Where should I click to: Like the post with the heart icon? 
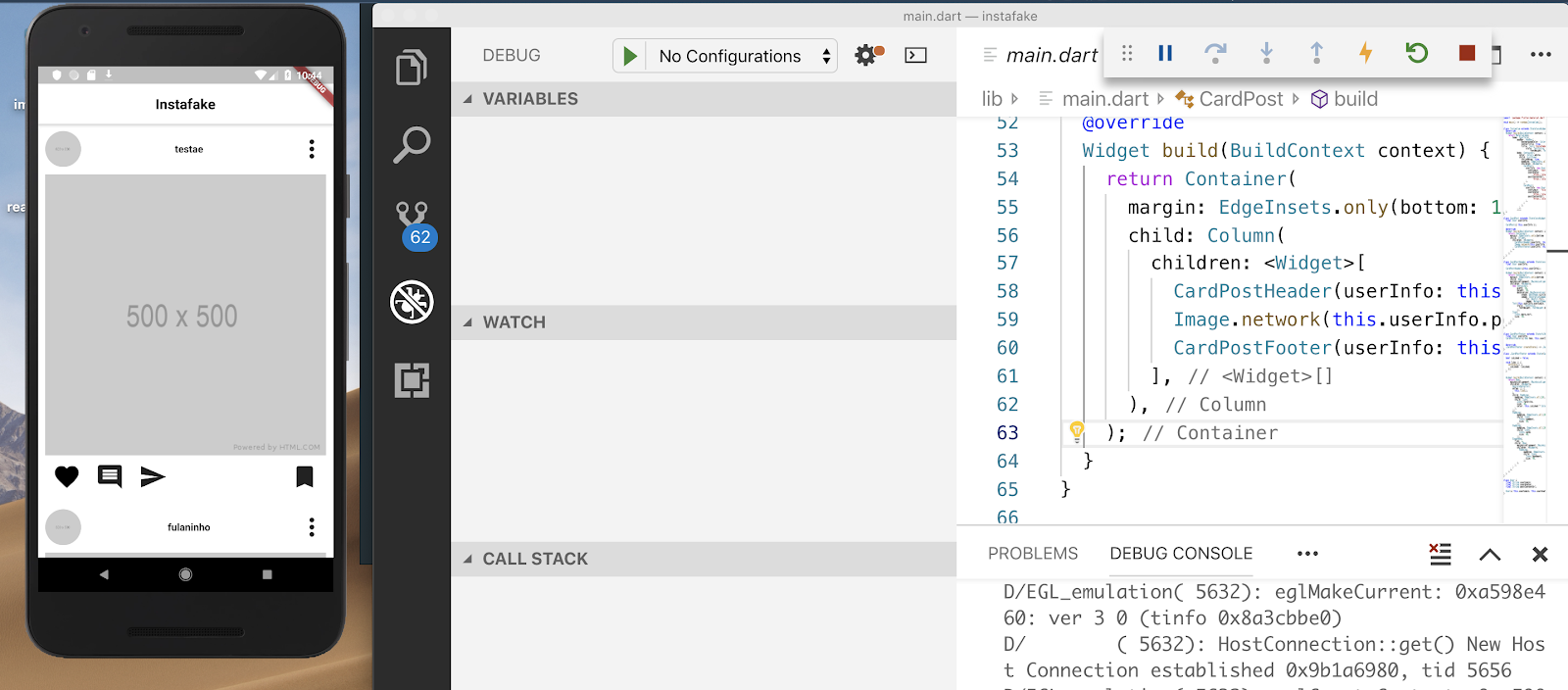(67, 476)
